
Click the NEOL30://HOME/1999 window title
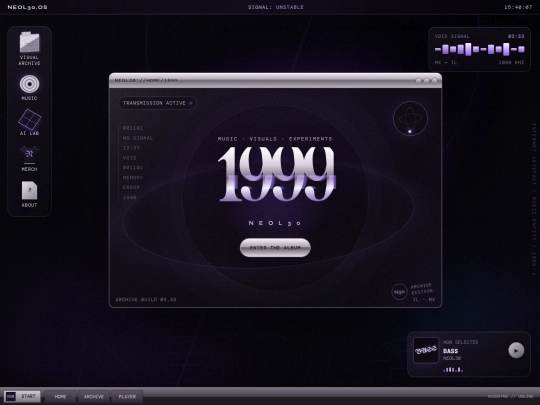(146, 80)
